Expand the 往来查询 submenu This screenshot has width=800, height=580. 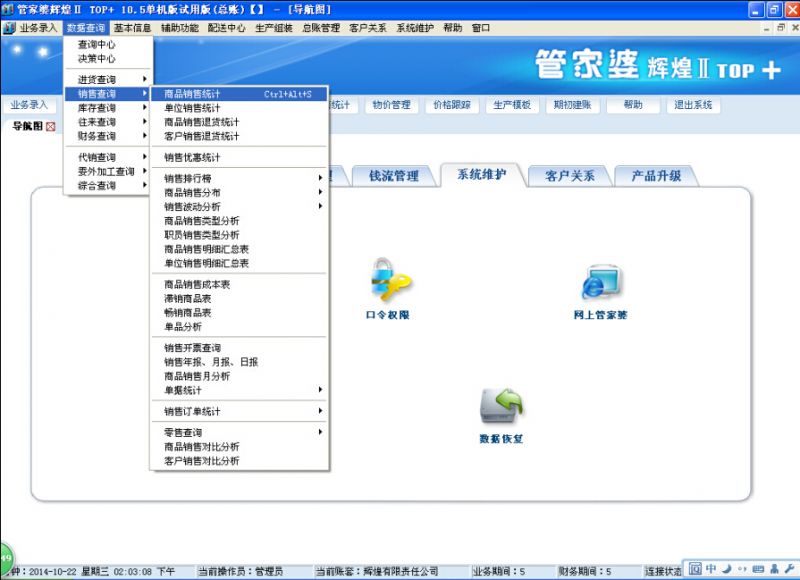108,122
